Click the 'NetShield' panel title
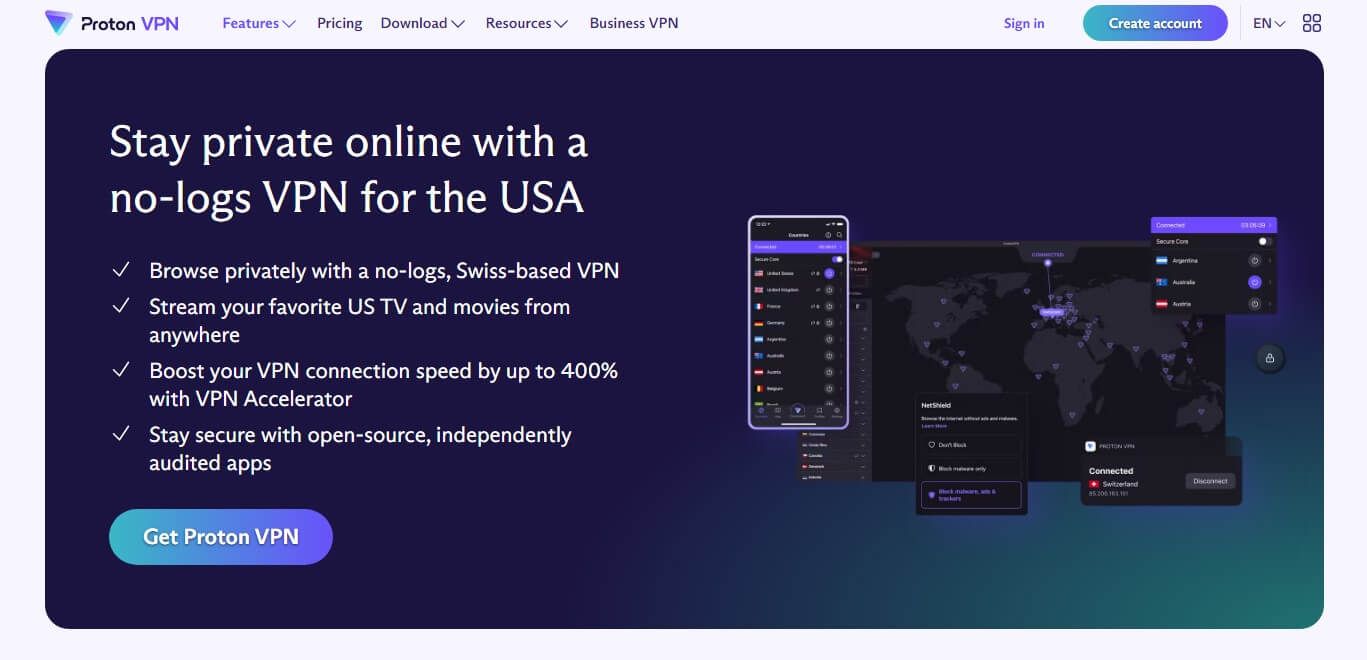Viewport: 1367px width, 660px height. point(936,406)
